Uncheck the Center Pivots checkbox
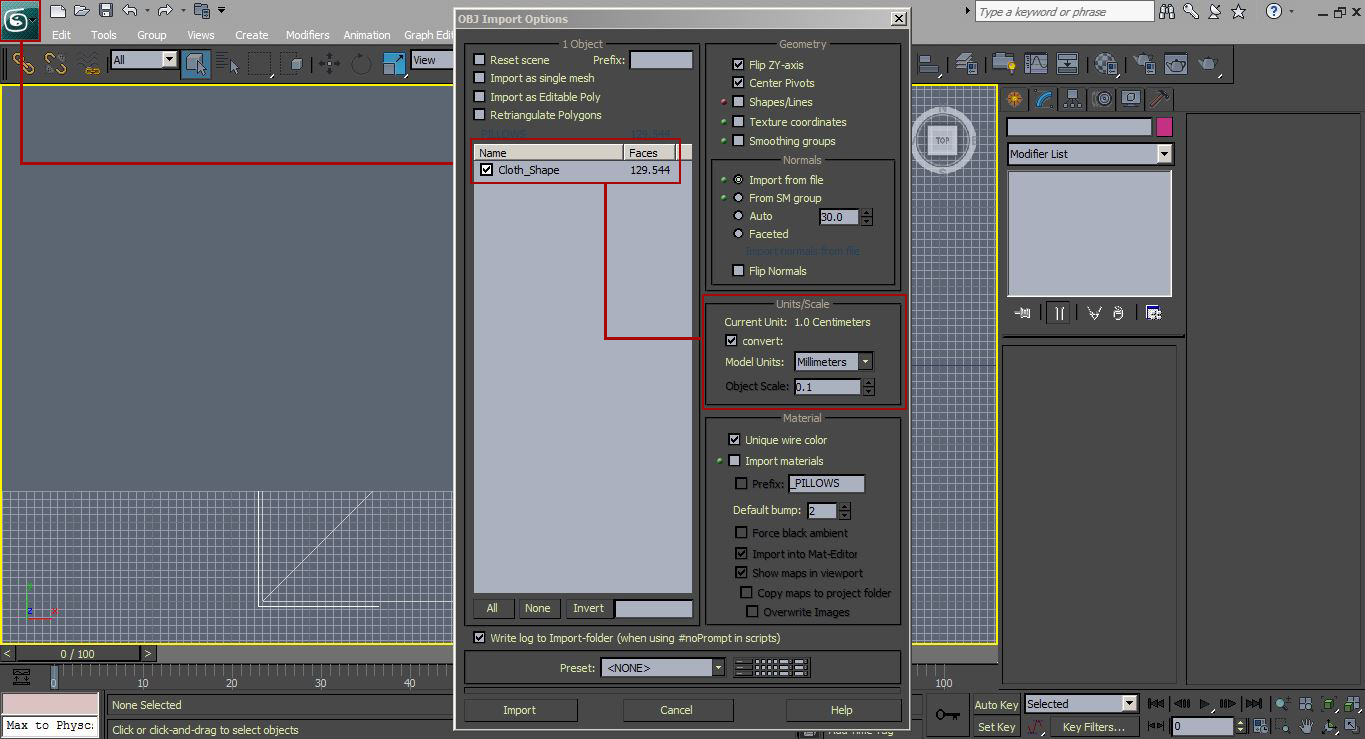 (x=738, y=83)
